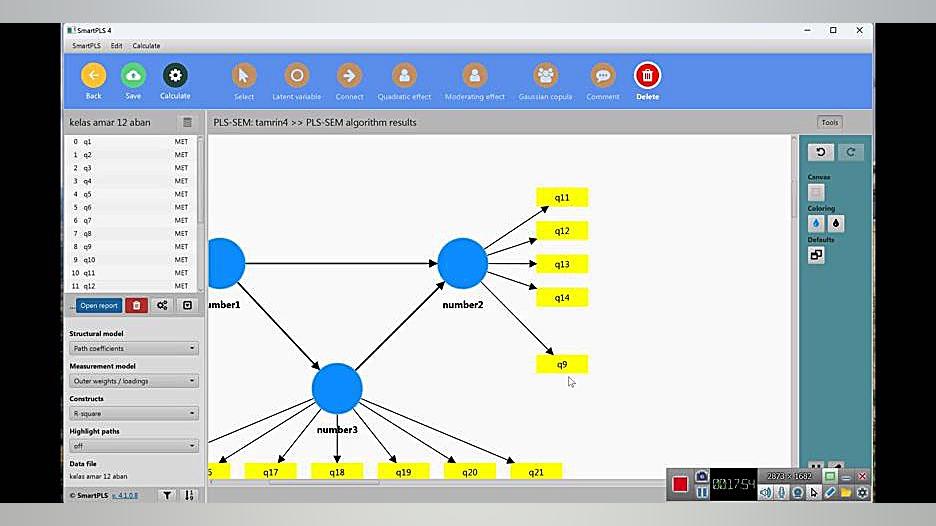Pick the Connect arrow tool
The image size is (936, 526).
point(349,76)
